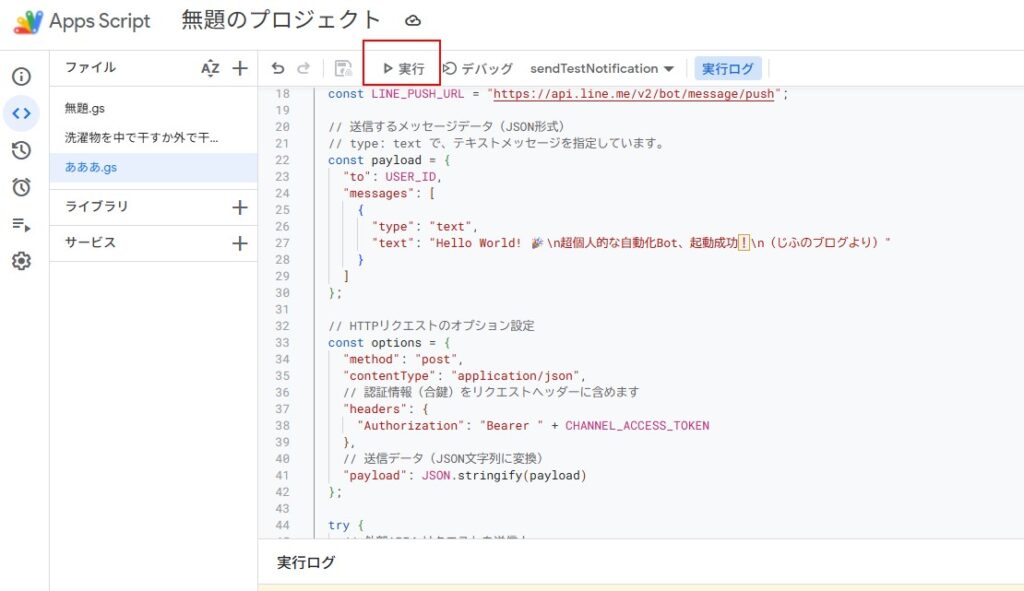Add a service with サービス plus button
1024x591 pixels.
click(x=240, y=243)
